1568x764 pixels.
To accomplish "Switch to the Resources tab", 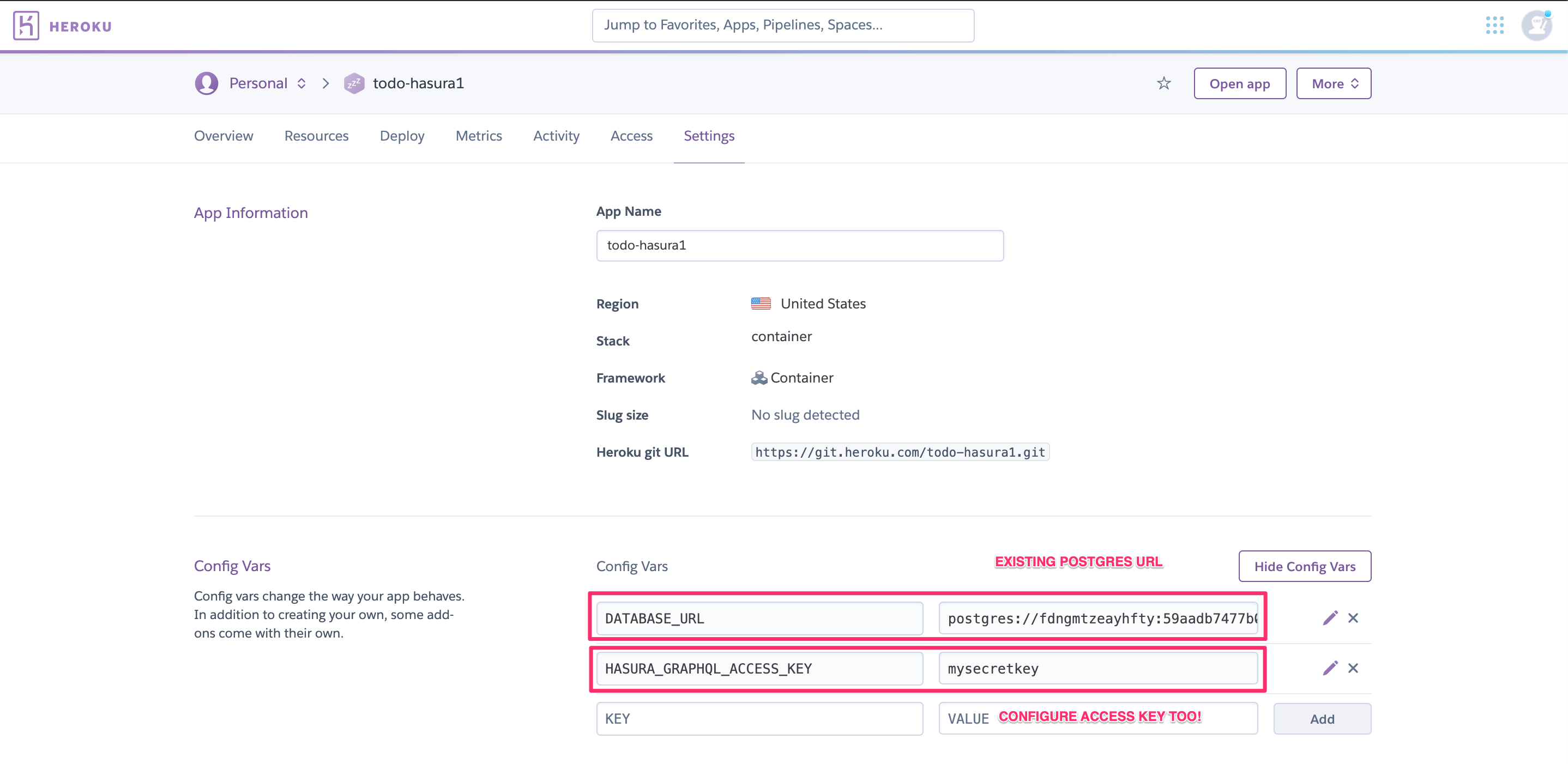I will coord(316,136).
